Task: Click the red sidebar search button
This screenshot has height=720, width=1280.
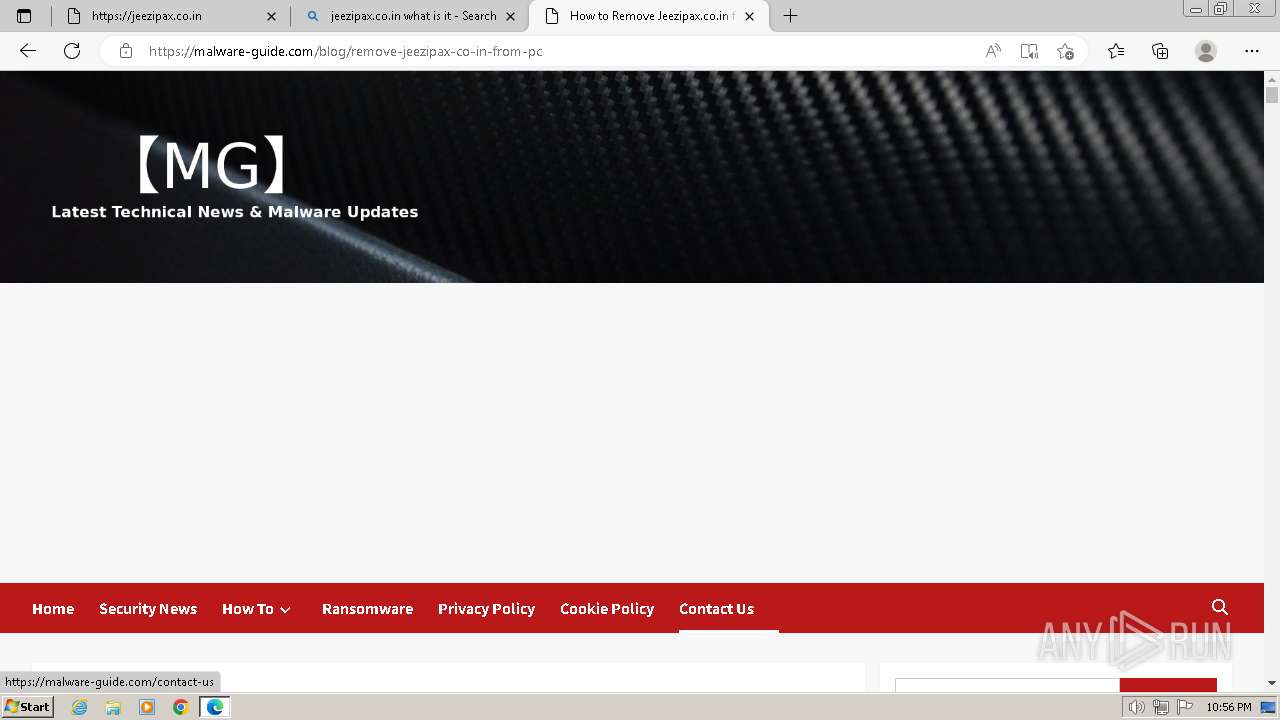Action: pos(1168,685)
